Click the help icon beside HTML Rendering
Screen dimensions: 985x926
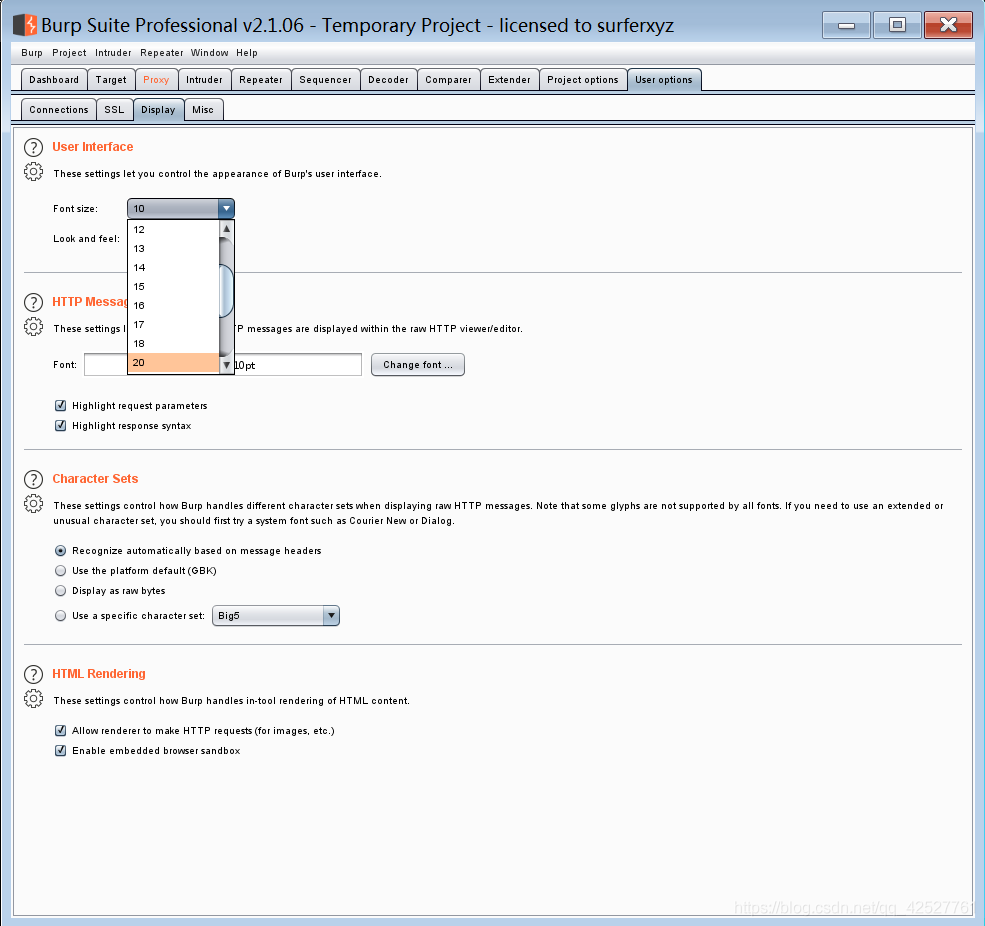click(x=33, y=675)
